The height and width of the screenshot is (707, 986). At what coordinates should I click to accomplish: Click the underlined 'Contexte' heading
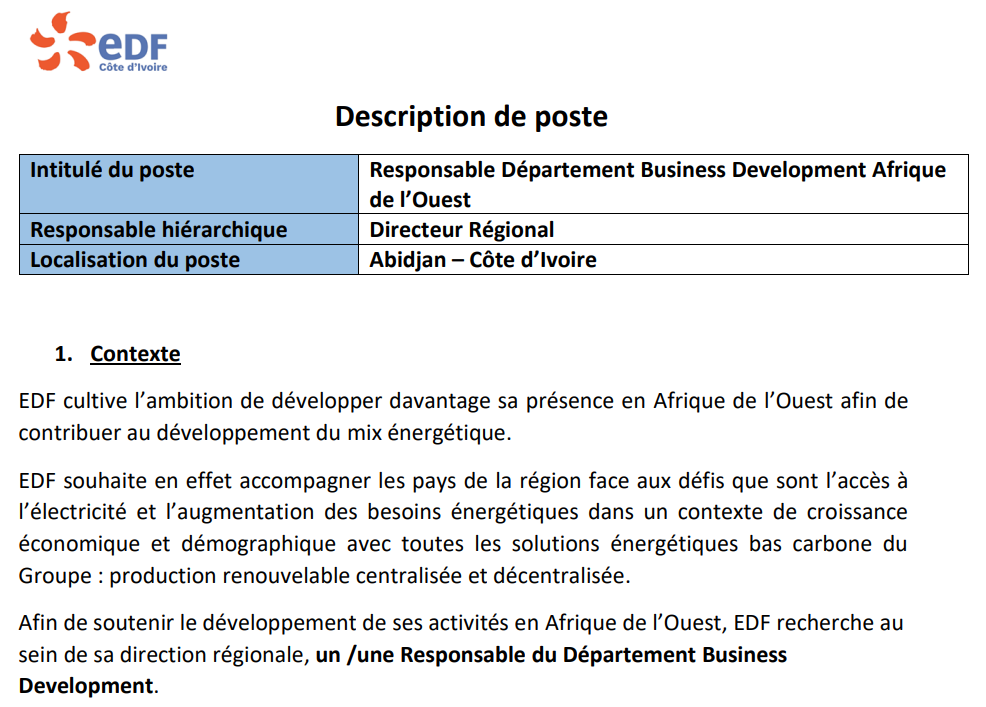(x=135, y=354)
